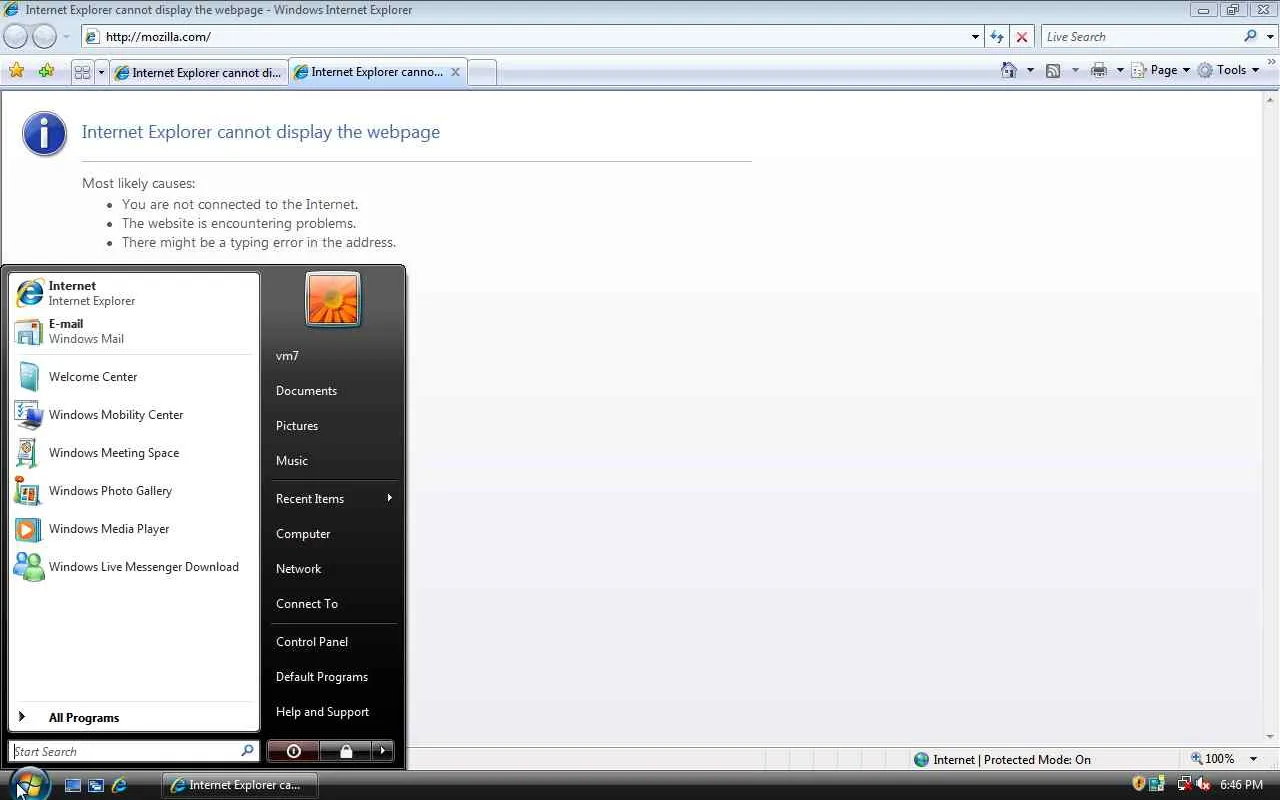Open the vm7 user folder
The height and width of the screenshot is (800, 1280).
point(333,356)
